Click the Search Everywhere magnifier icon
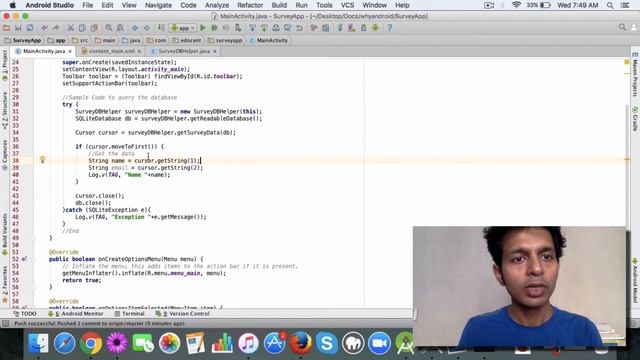The width and height of the screenshot is (640, 360). [622, 27]
